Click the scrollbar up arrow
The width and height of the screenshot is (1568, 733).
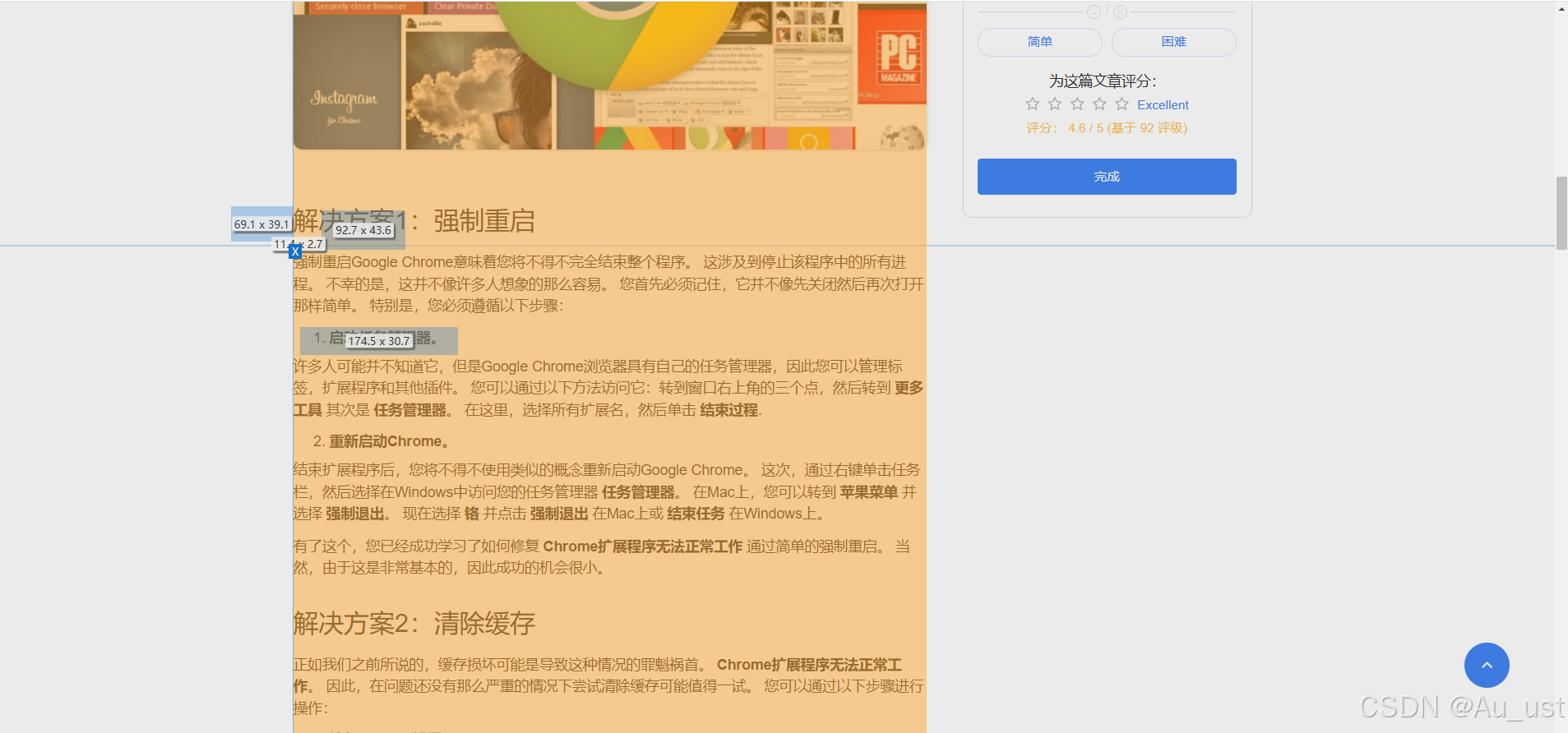(1561, 9)
